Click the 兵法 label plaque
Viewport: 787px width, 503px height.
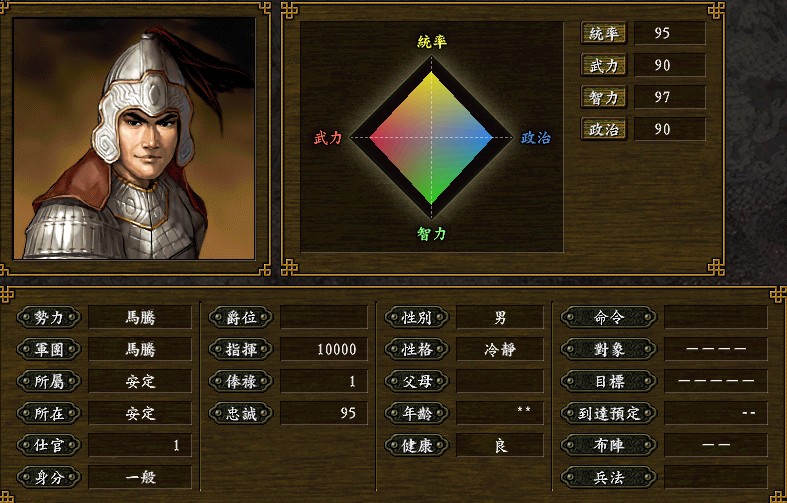coord(609,477)
